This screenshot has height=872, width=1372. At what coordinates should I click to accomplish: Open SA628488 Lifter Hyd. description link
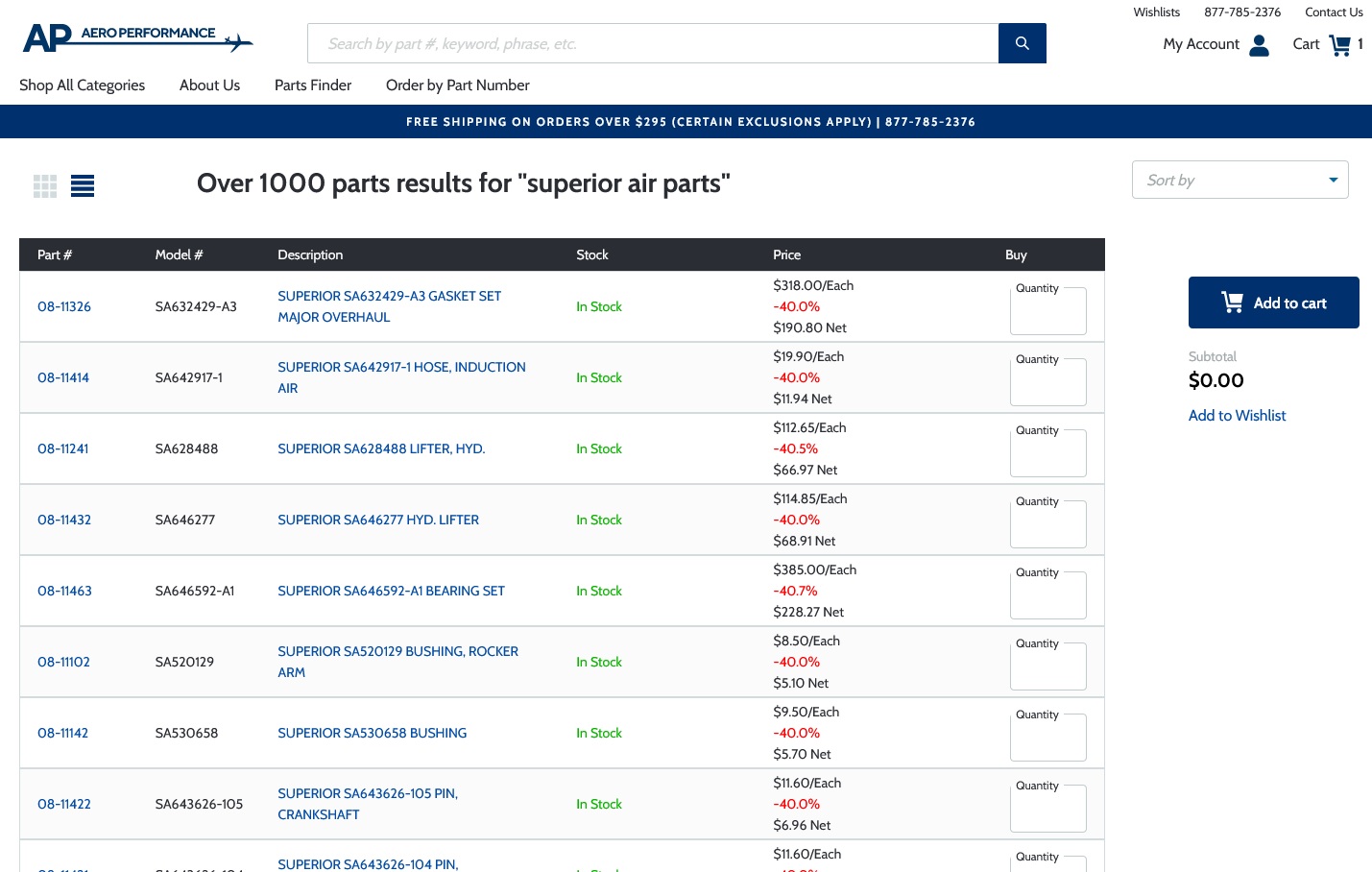tap(381, 449)
